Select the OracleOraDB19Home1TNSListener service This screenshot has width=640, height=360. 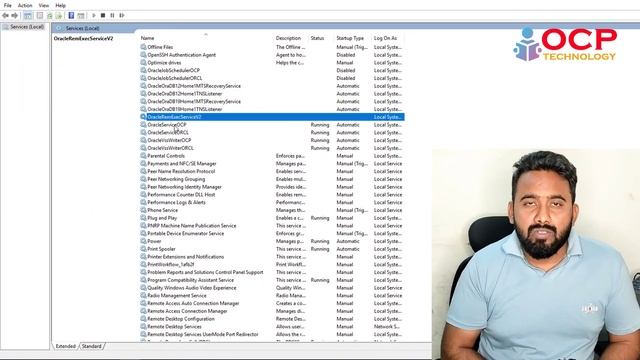pos(184,109)
